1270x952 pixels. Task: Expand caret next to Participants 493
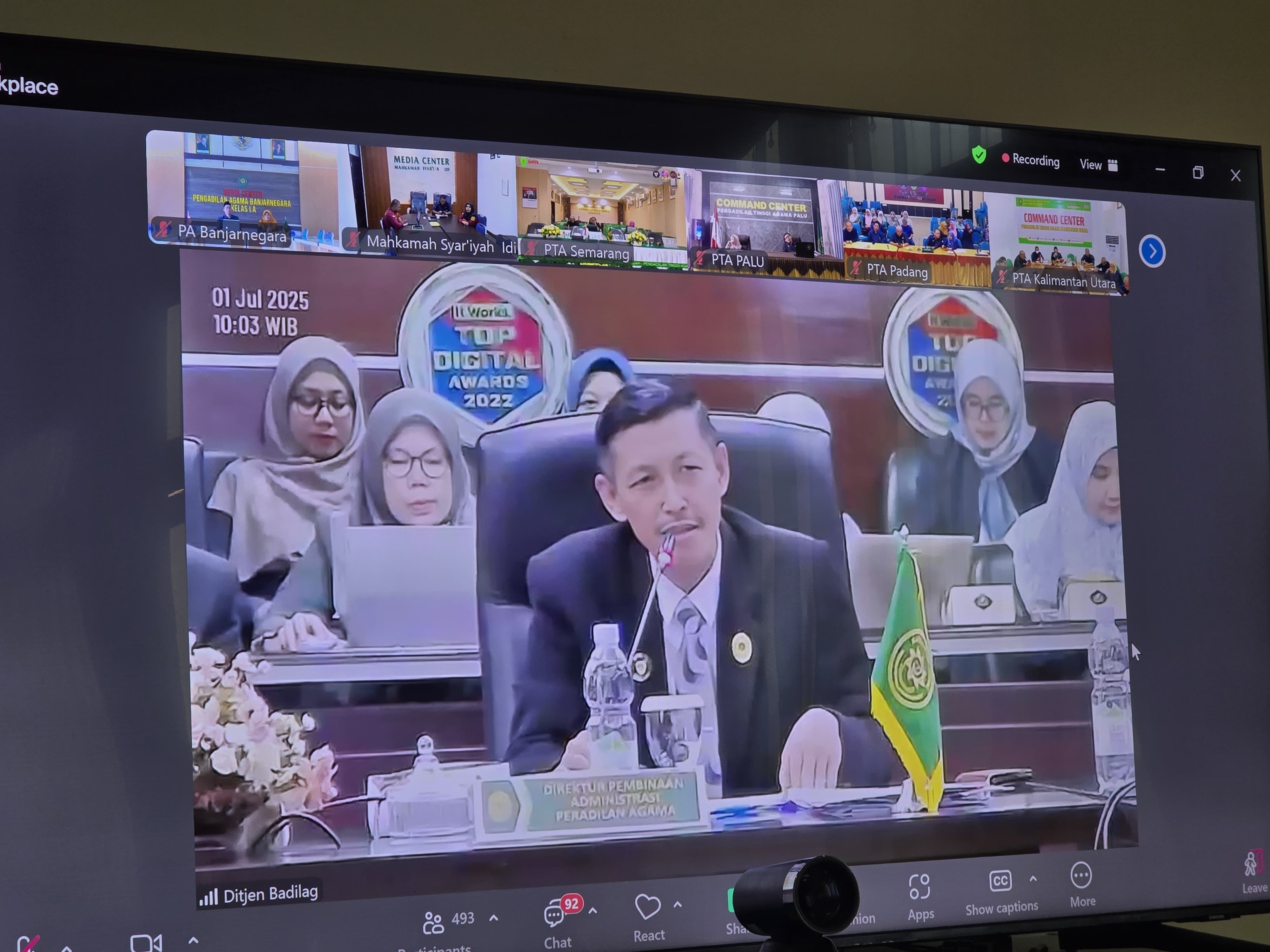493,918
